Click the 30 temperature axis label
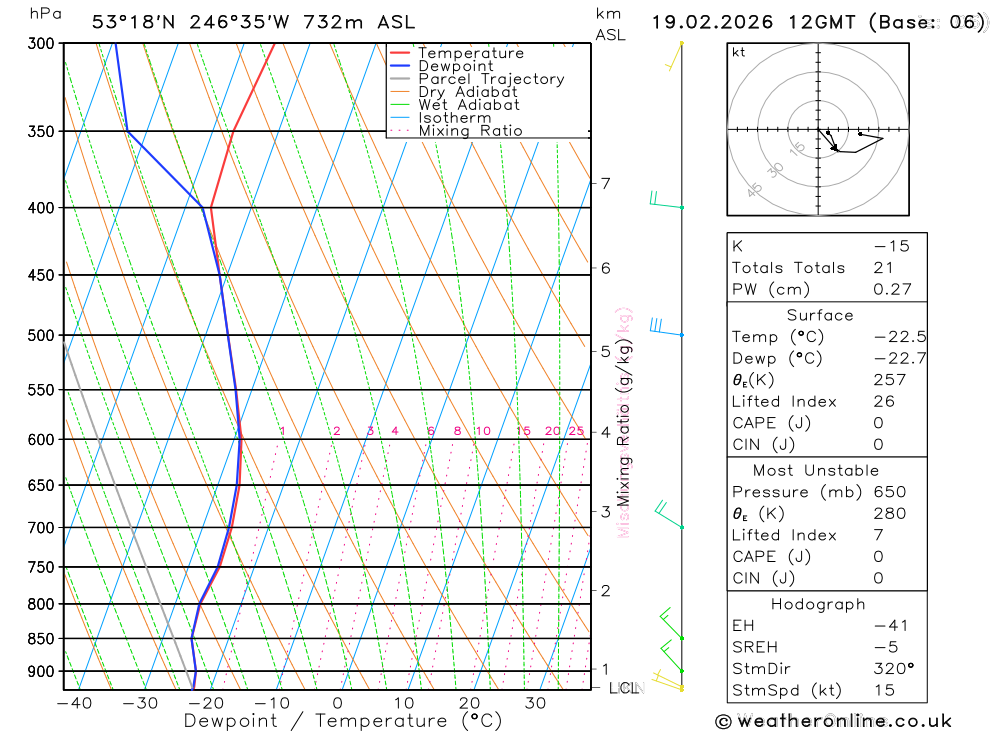Screen dimensions: 1000x733 click(x=535, y=704)
